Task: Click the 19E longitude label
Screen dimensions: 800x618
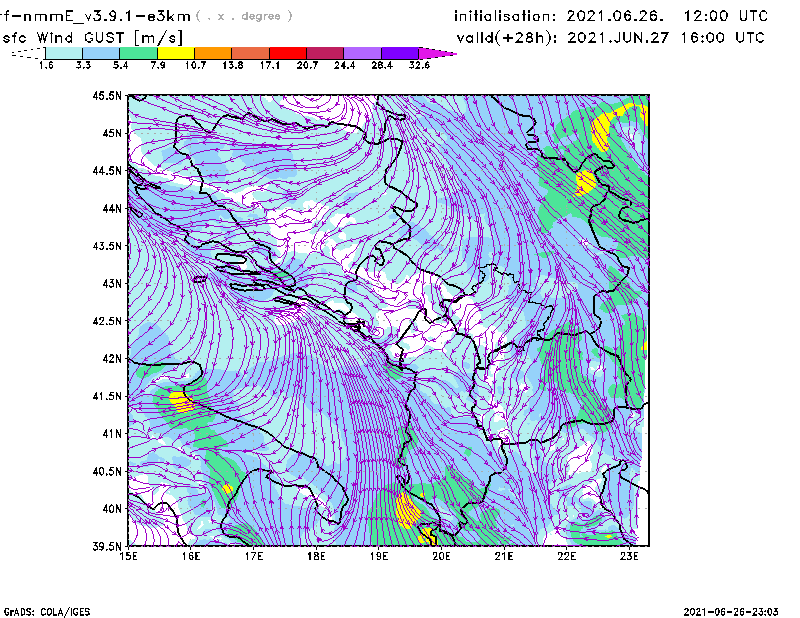Action: [379, 556]
